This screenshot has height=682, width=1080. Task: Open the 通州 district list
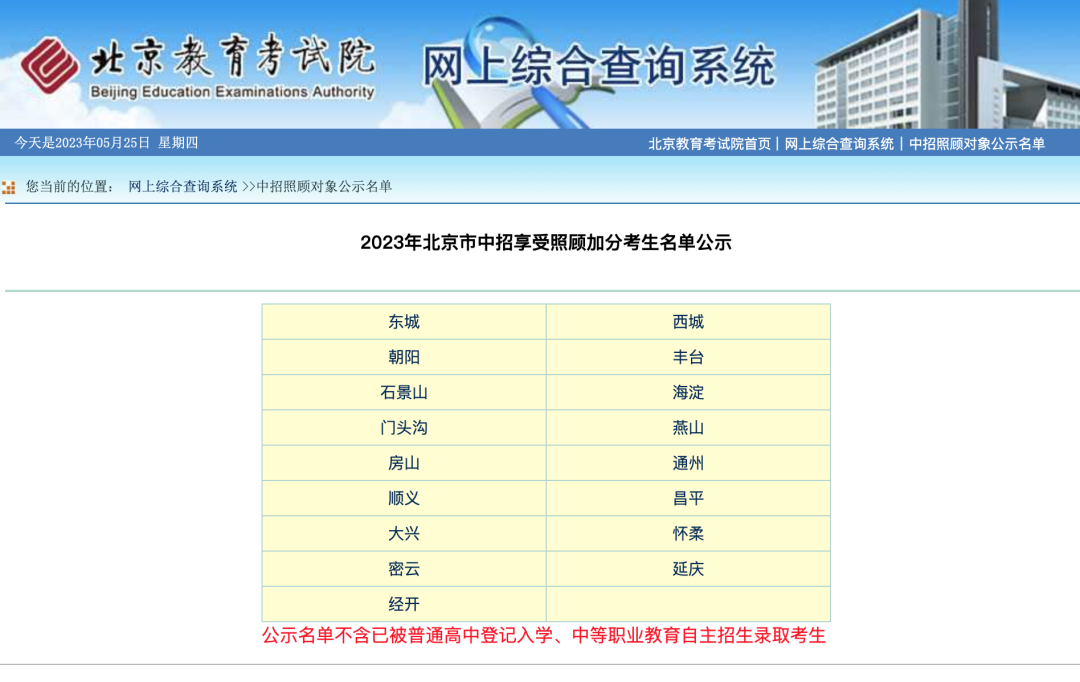[688, 463]
